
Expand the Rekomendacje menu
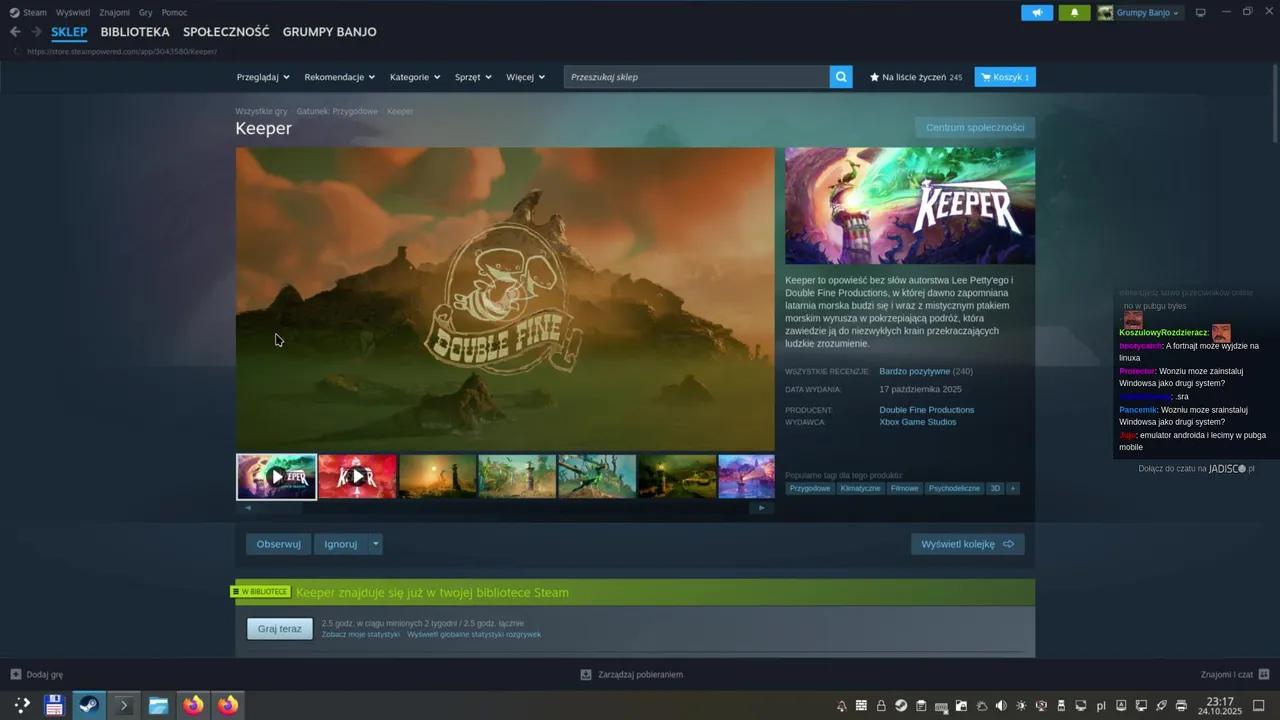point(340,77)
